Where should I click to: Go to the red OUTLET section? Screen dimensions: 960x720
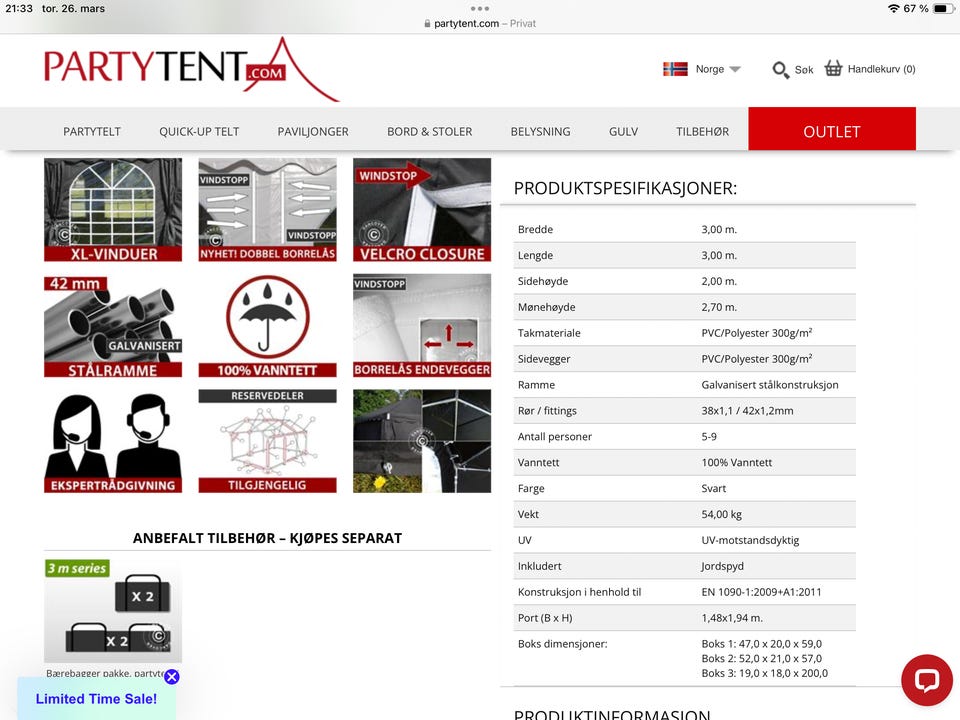pyautogui.click(x=832, y=129)
